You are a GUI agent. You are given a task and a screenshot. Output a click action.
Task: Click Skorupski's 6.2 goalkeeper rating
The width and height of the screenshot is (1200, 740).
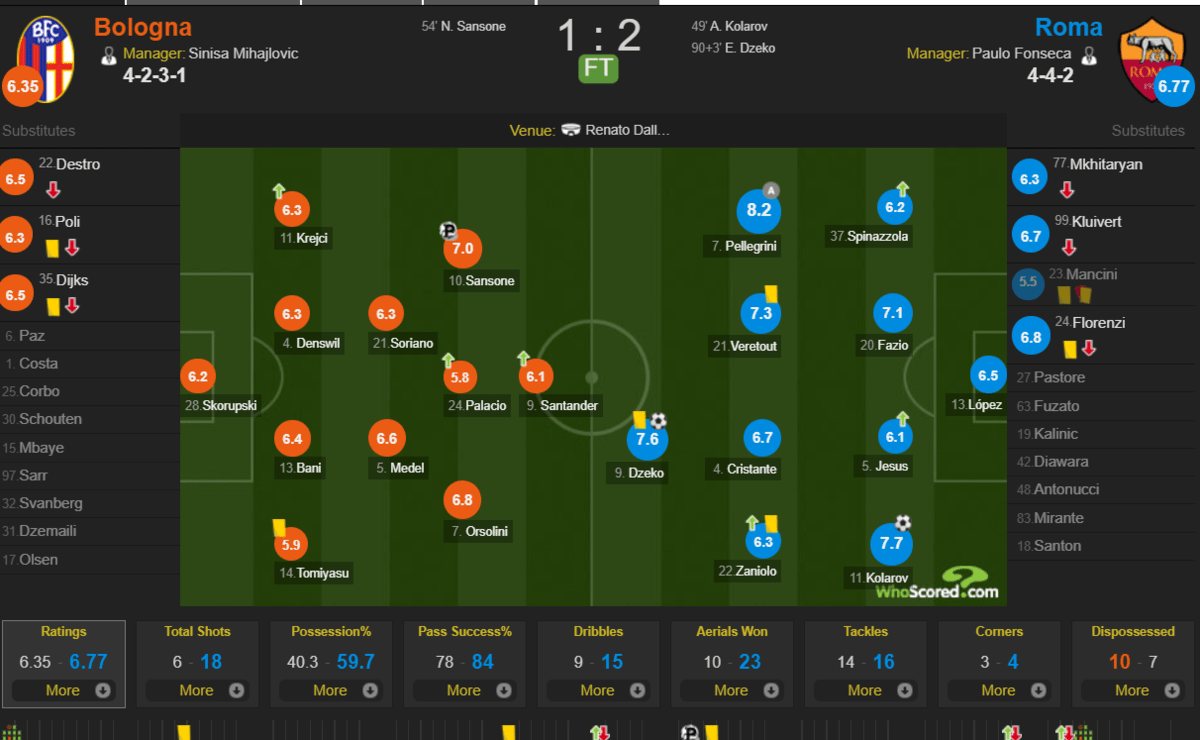click(197, 377)
